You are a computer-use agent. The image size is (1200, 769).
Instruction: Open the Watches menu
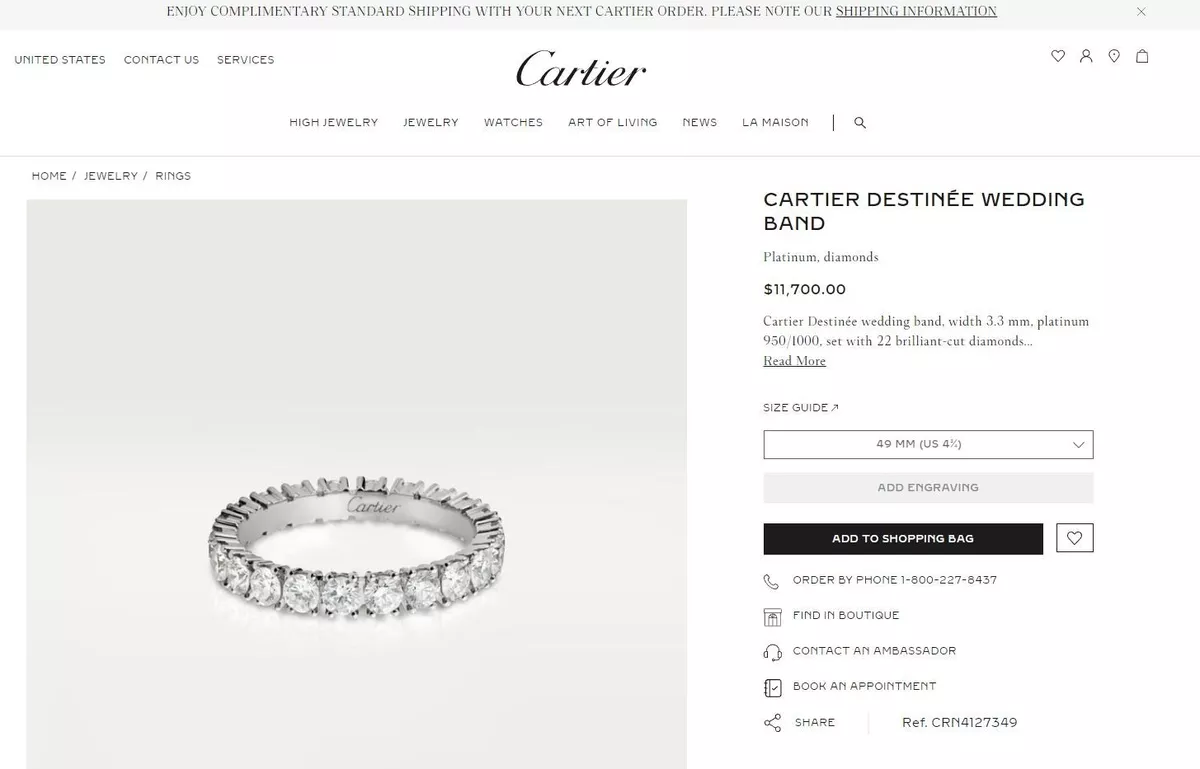513,122
